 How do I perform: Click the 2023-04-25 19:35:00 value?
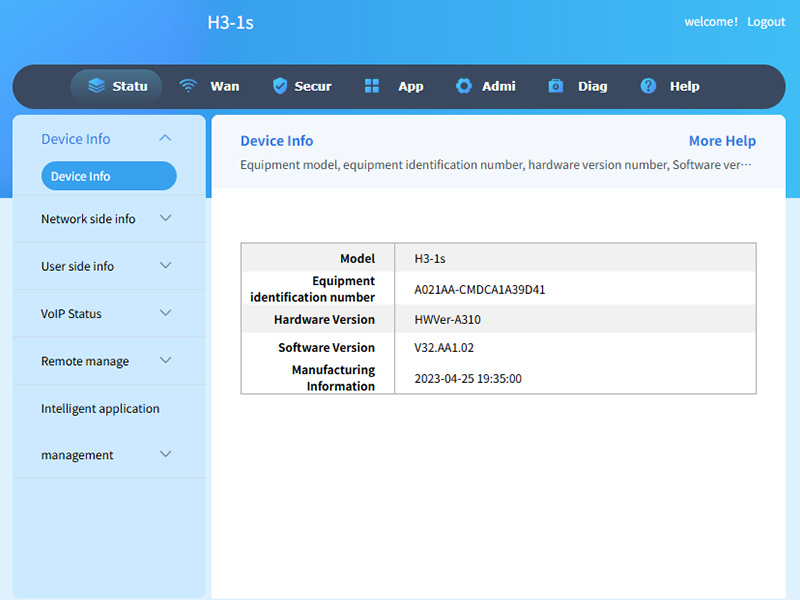pos(468,379)
